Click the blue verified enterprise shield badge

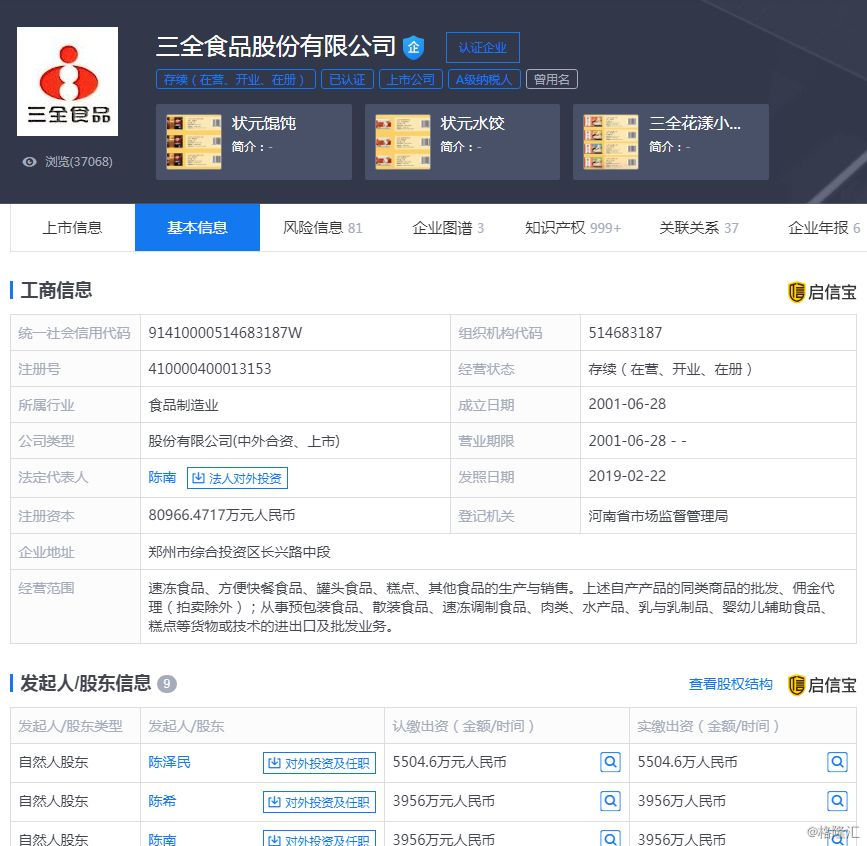pyautogui.click(x=413, y=48)
